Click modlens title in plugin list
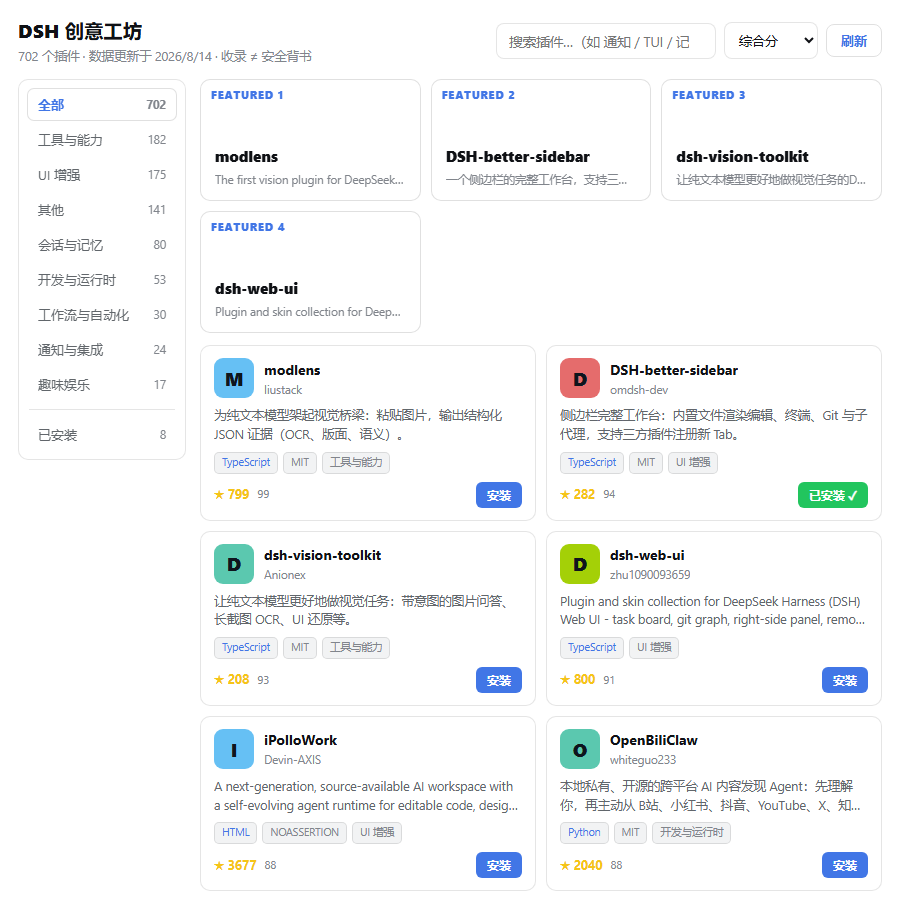 tap(292, 370)
